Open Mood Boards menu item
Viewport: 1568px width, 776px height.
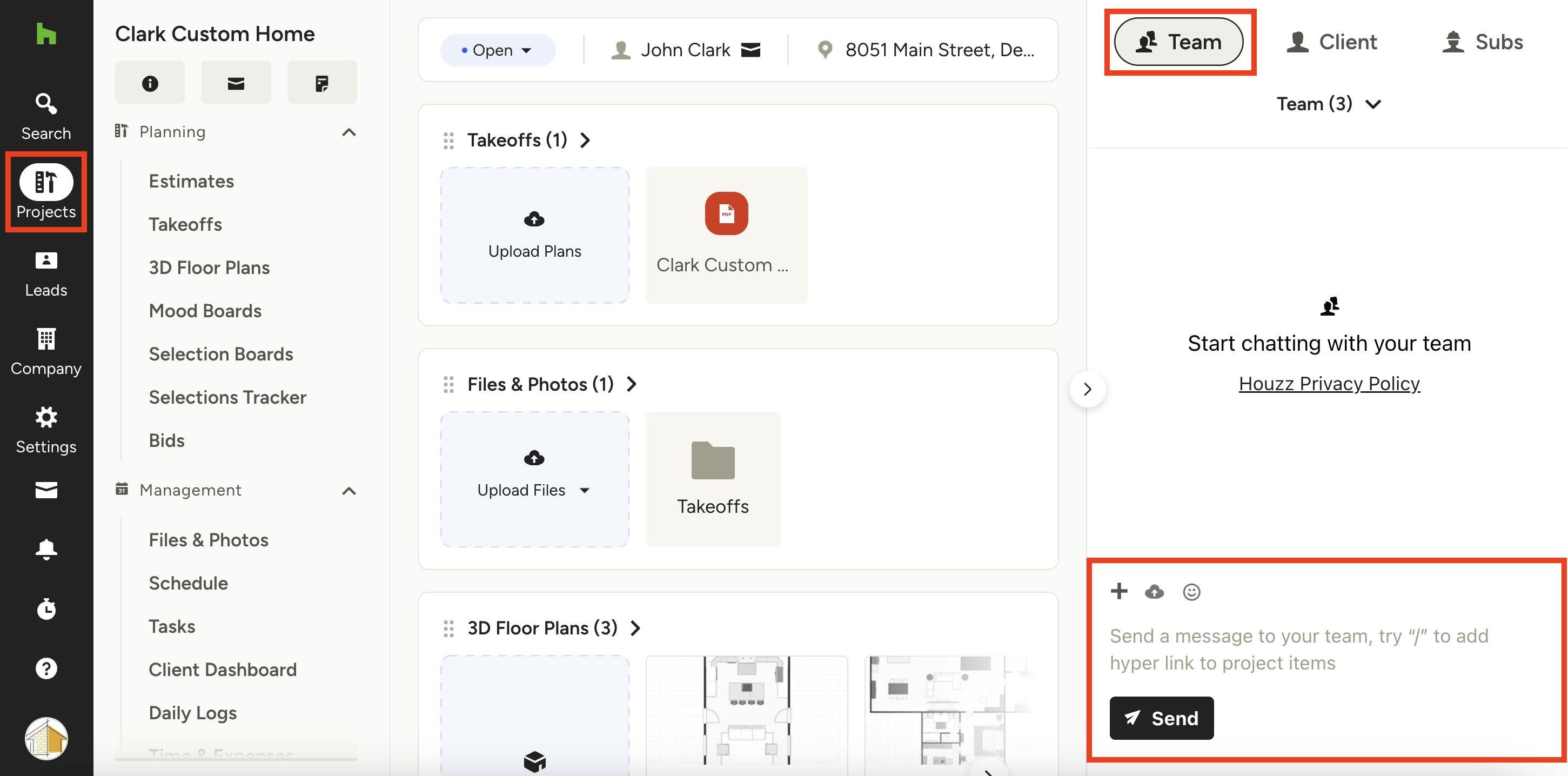(x=205, y=310)
